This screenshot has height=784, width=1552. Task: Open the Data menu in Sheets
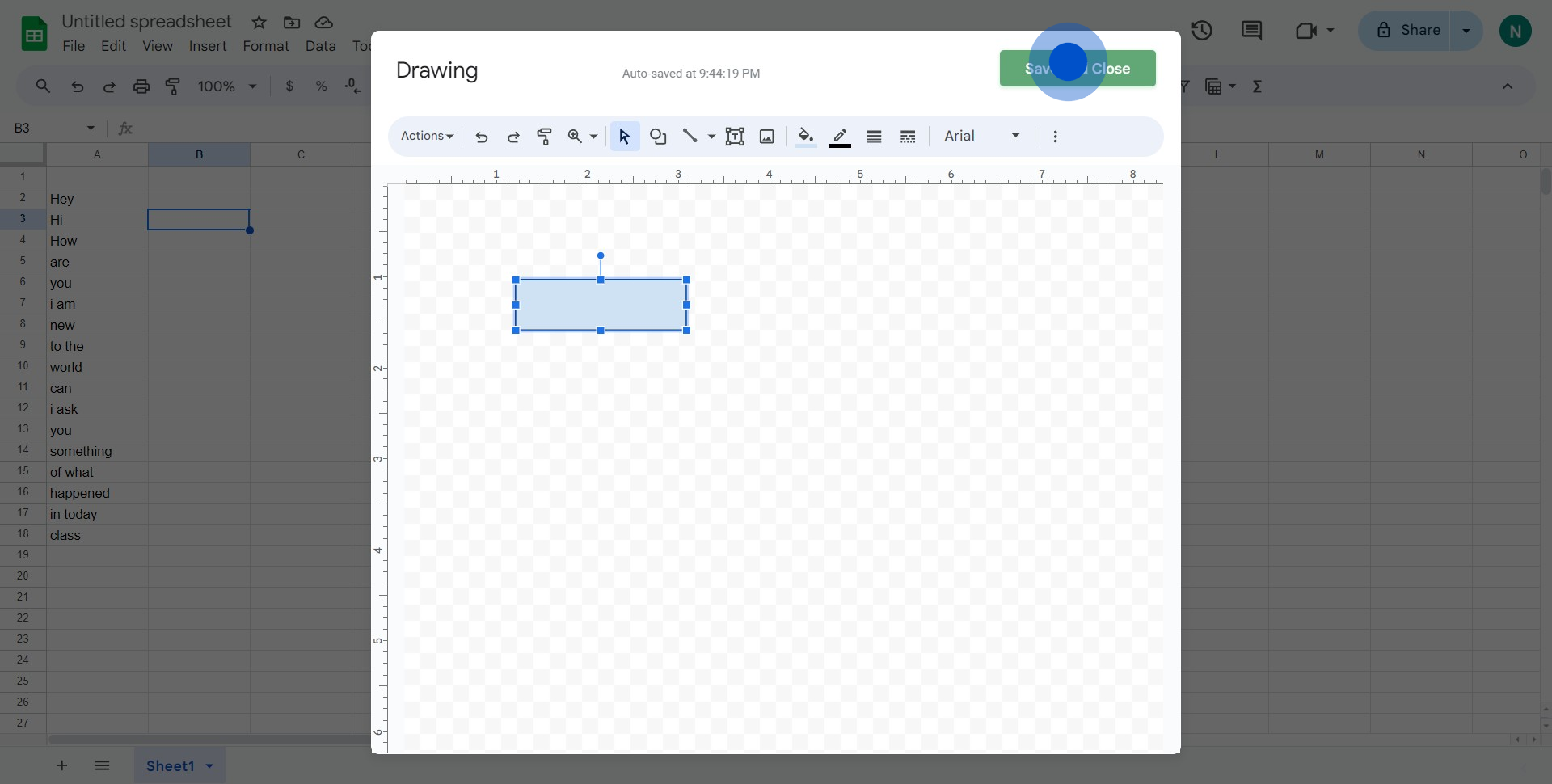tap(321, 46)
